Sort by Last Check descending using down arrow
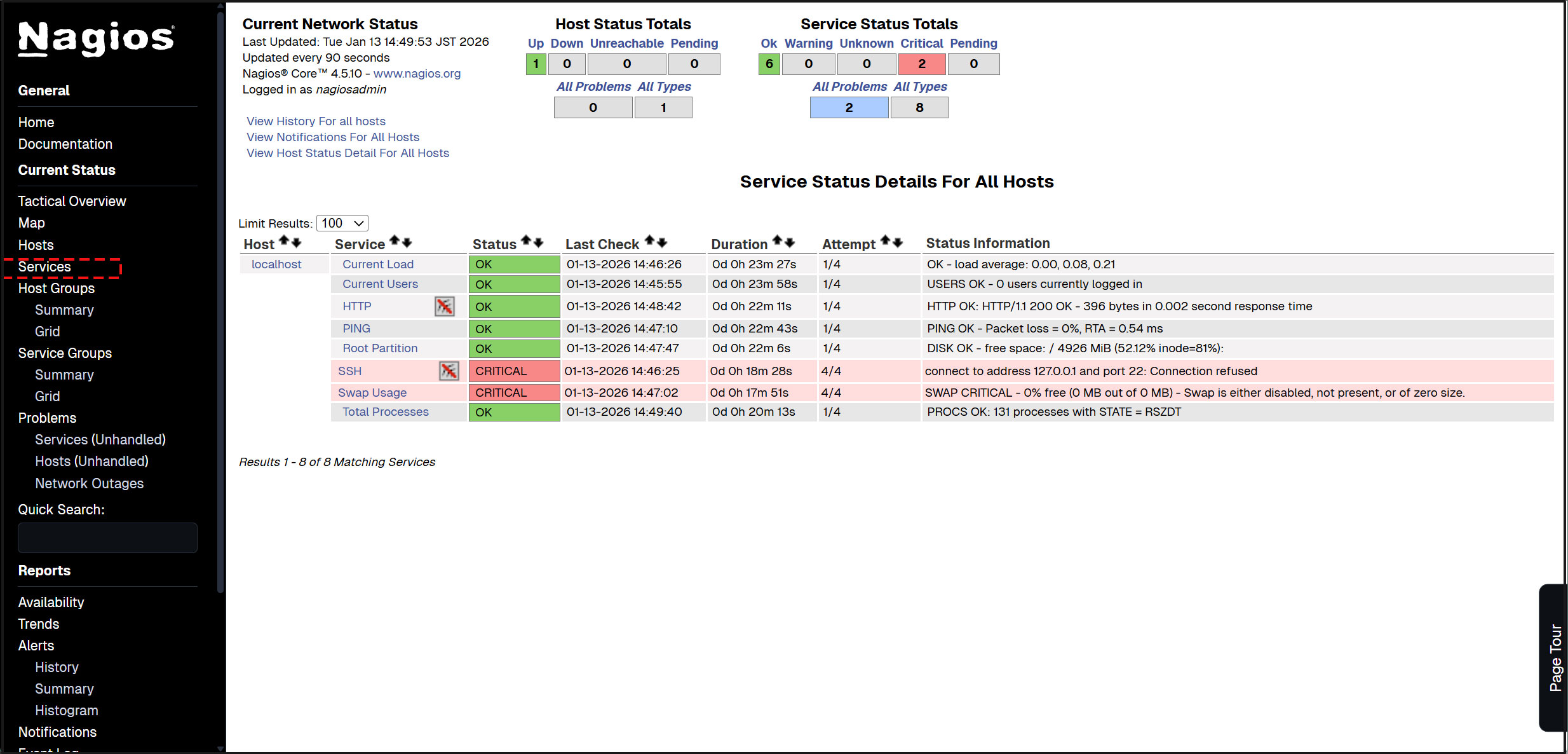The height and width of the screenshot is (754, 1568). (662, 242)
